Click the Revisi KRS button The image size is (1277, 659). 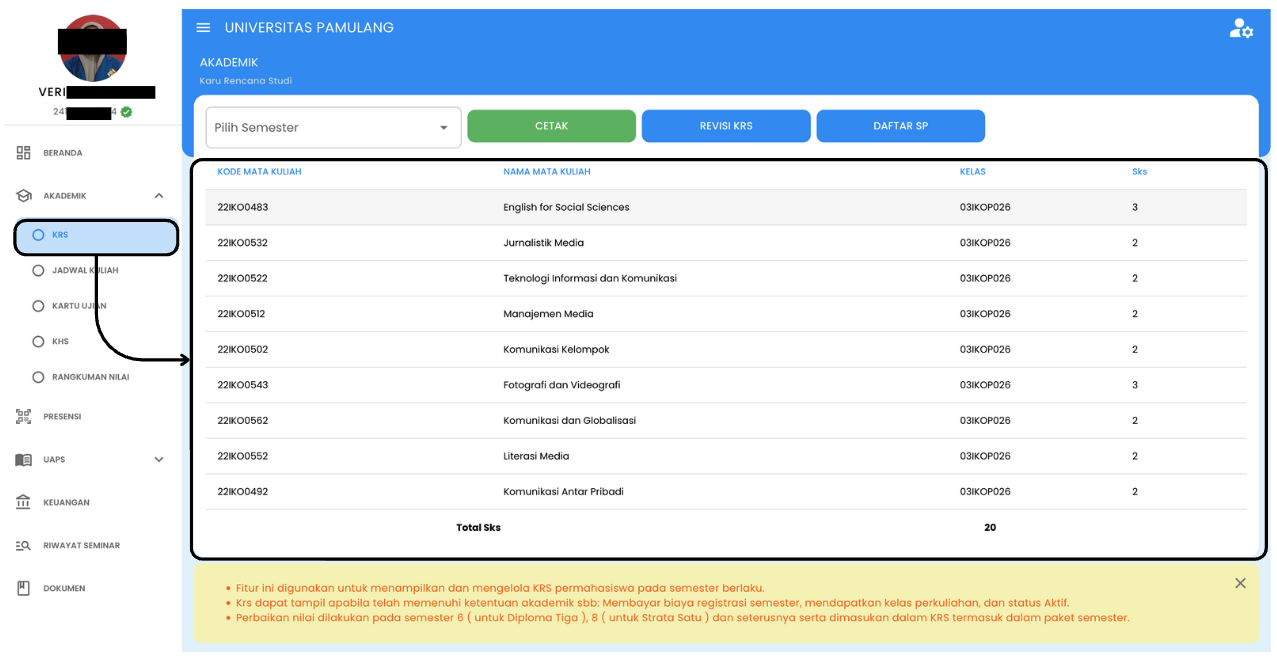point(726,126)
